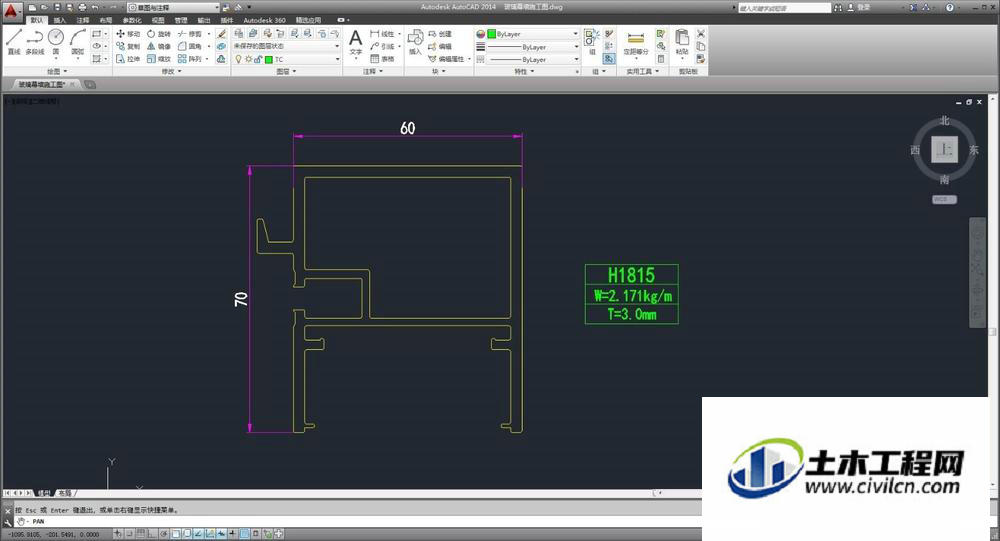Click the Save icon in quick access toolbar
The image size is (1000, 541).
pyautogui.click(x=57, y=7)
